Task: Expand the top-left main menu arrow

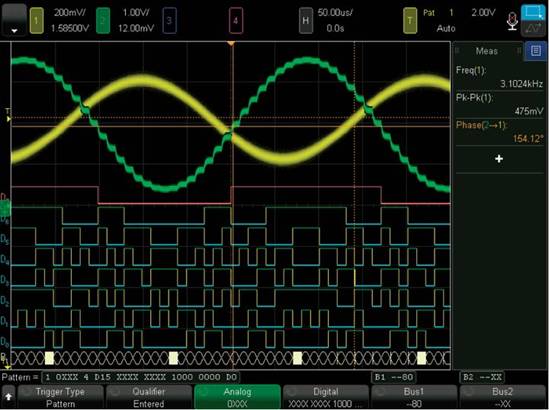Action: (x=14, y=20)
